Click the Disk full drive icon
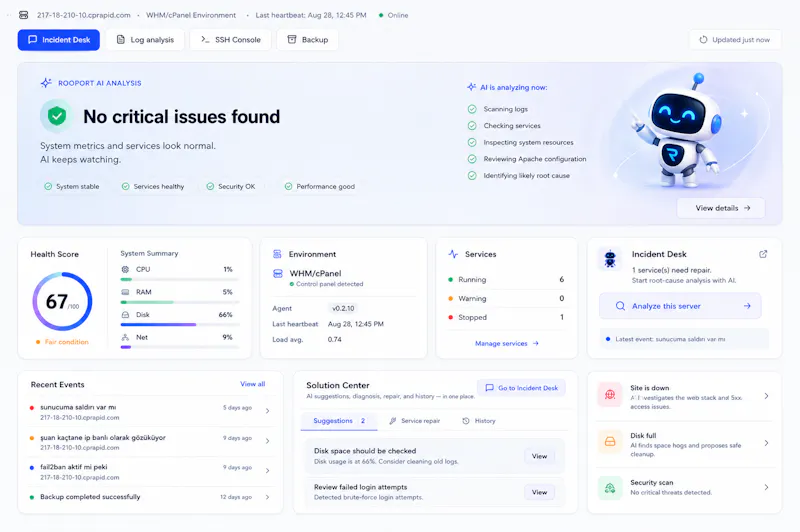The height and width of the screenshot is (532, 800). click(610, 441)
